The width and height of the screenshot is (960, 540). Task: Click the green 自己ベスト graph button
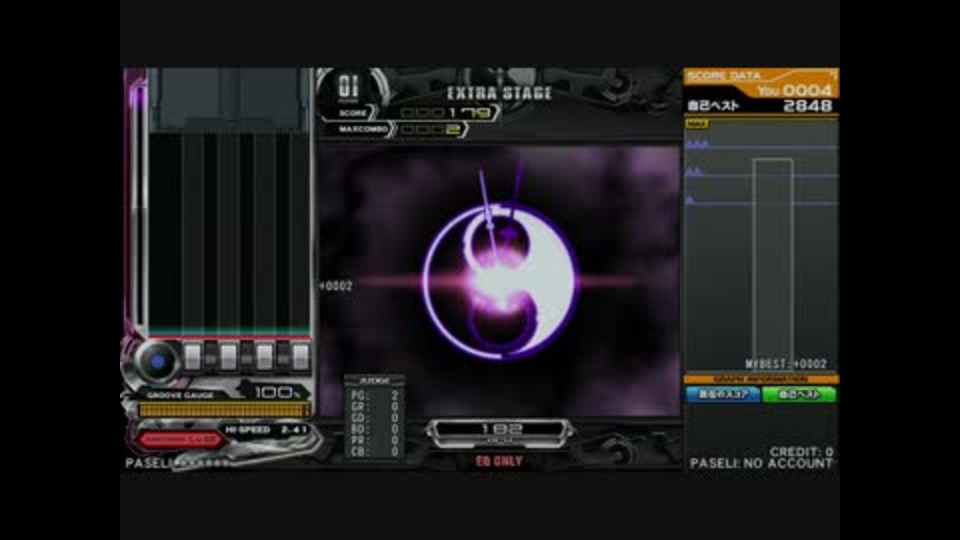(799, 394)
